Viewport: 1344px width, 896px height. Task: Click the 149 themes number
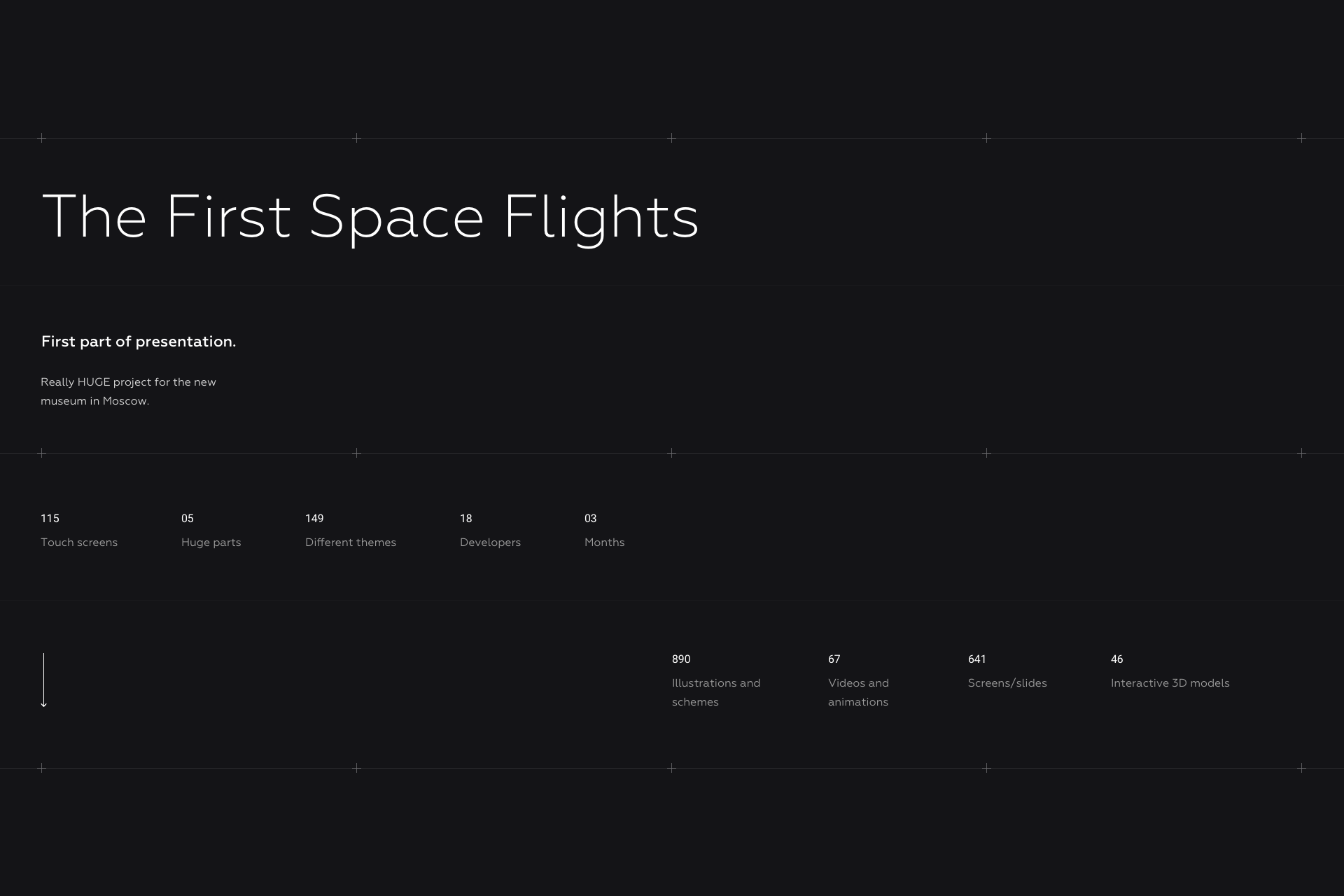pyautogui.click(x=314, y=519)
